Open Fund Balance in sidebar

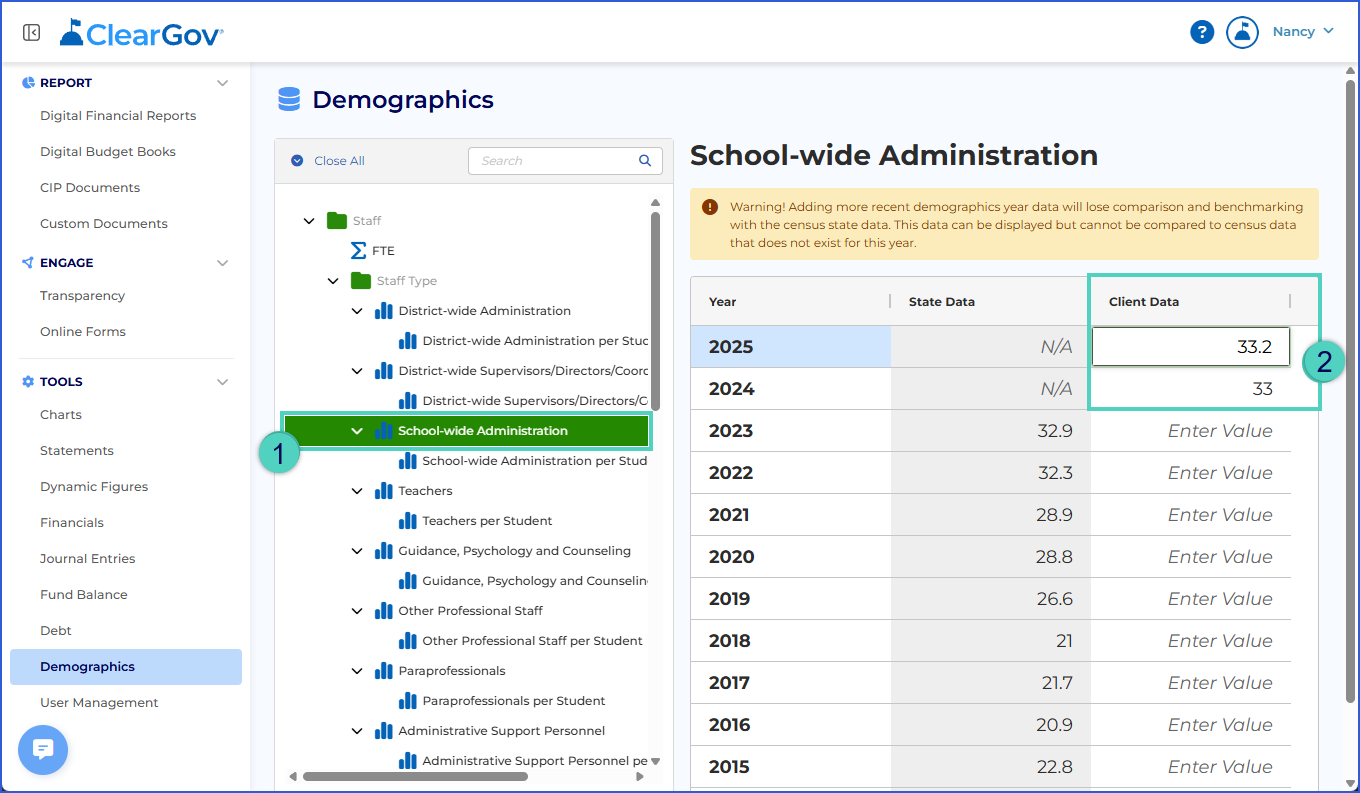[84, 595]
